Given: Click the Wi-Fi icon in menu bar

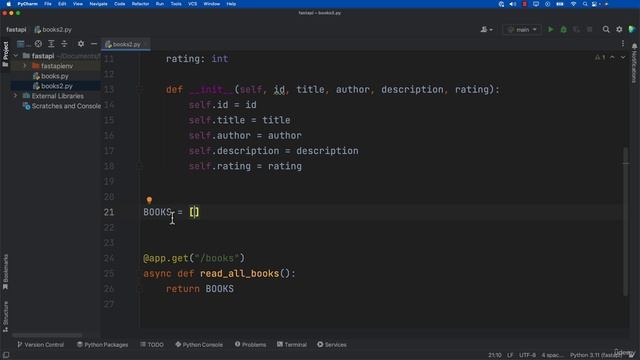Looking at the screenshot, I should point(573,4).
